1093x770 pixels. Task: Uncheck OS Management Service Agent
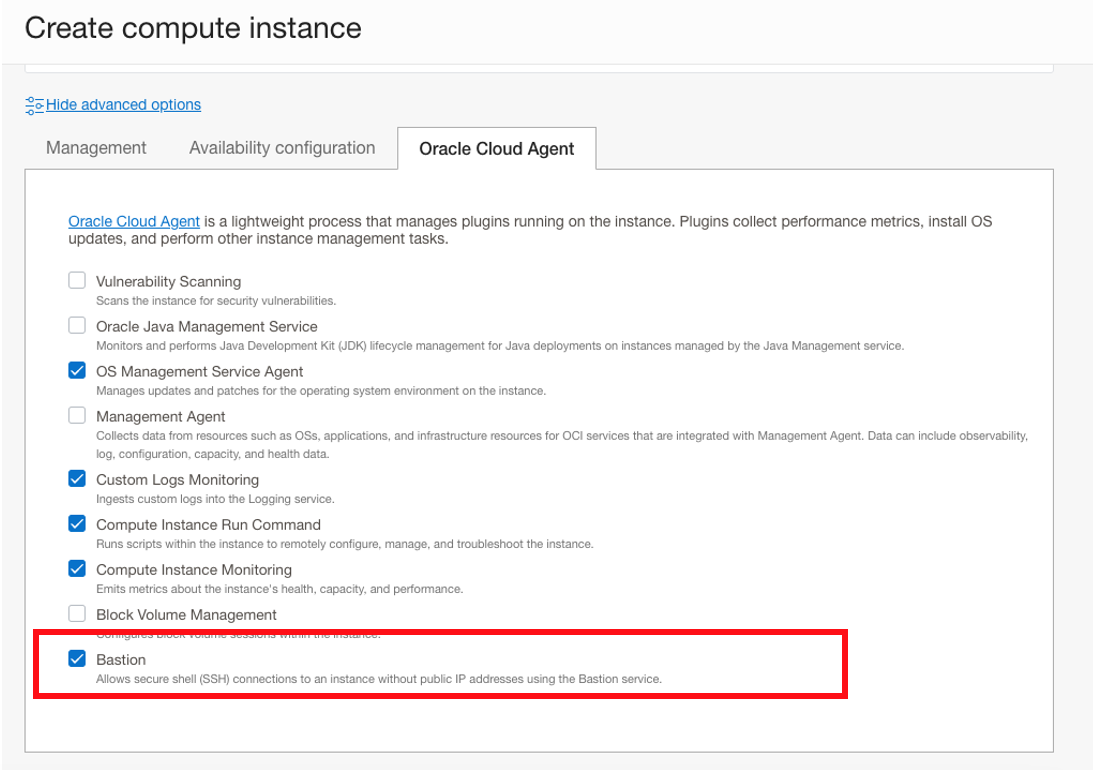(77, 370)
